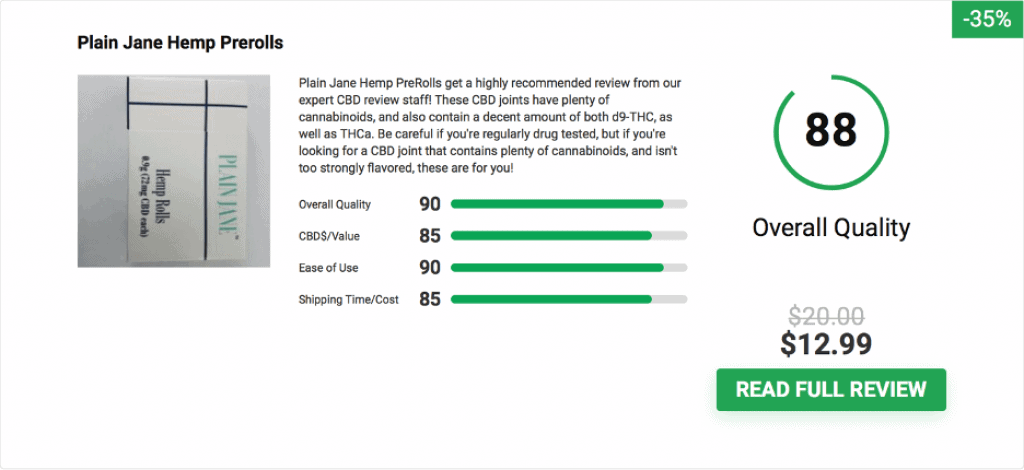
Task: Click the crossed-out $20.00 price
Action: pyautogui.click(x=826, y=317)
